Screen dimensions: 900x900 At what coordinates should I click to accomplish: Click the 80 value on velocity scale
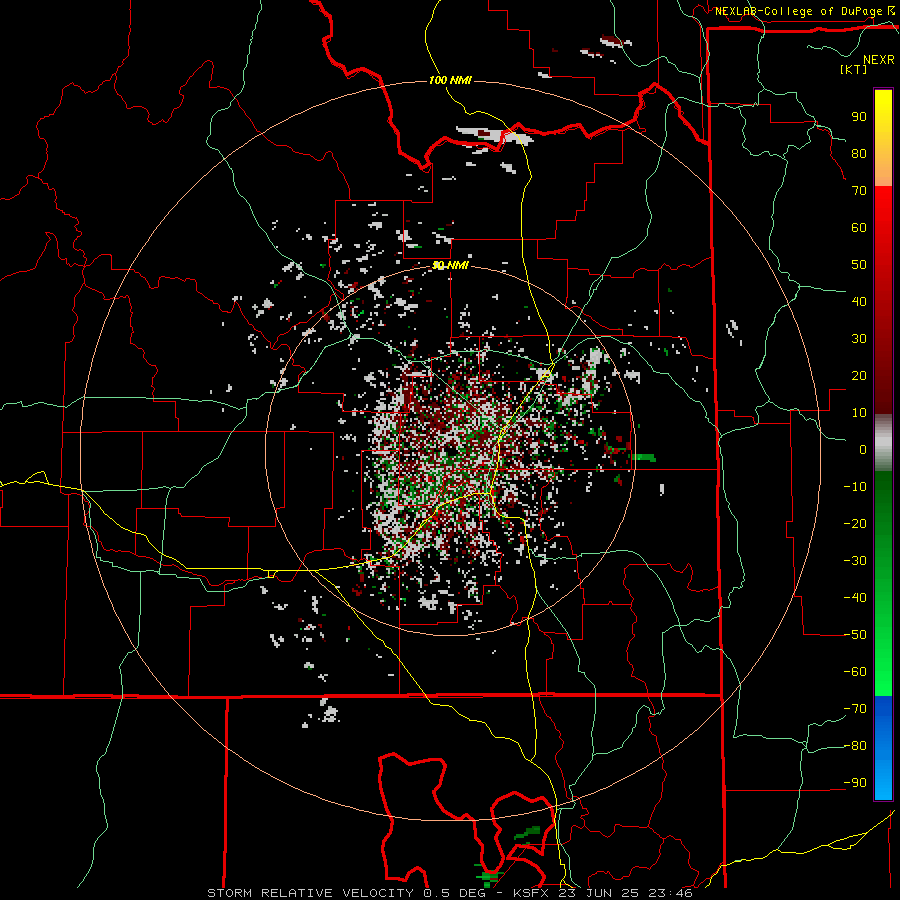(859, 154)
